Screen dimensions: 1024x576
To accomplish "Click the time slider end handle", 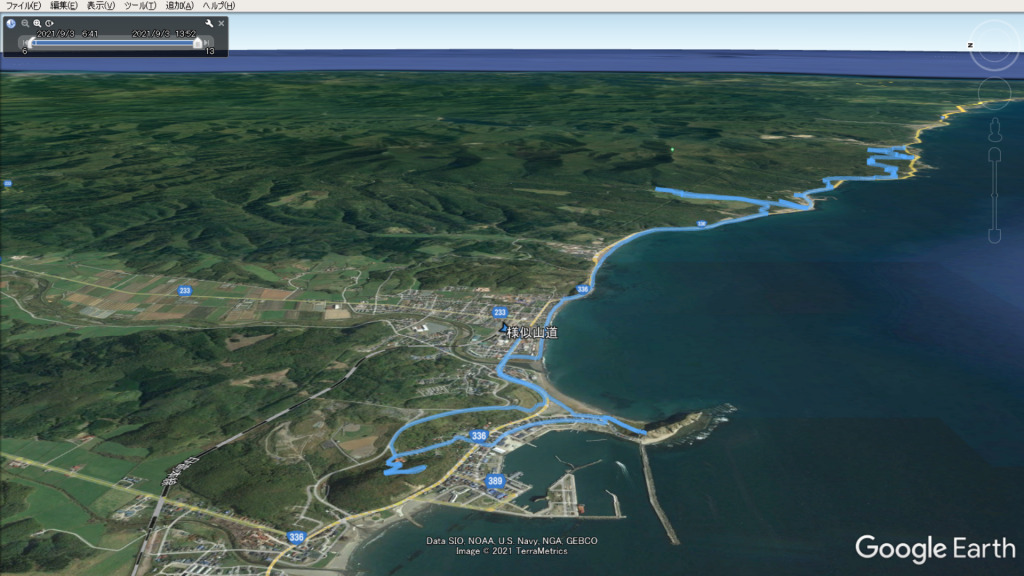I will coord(197,43).
